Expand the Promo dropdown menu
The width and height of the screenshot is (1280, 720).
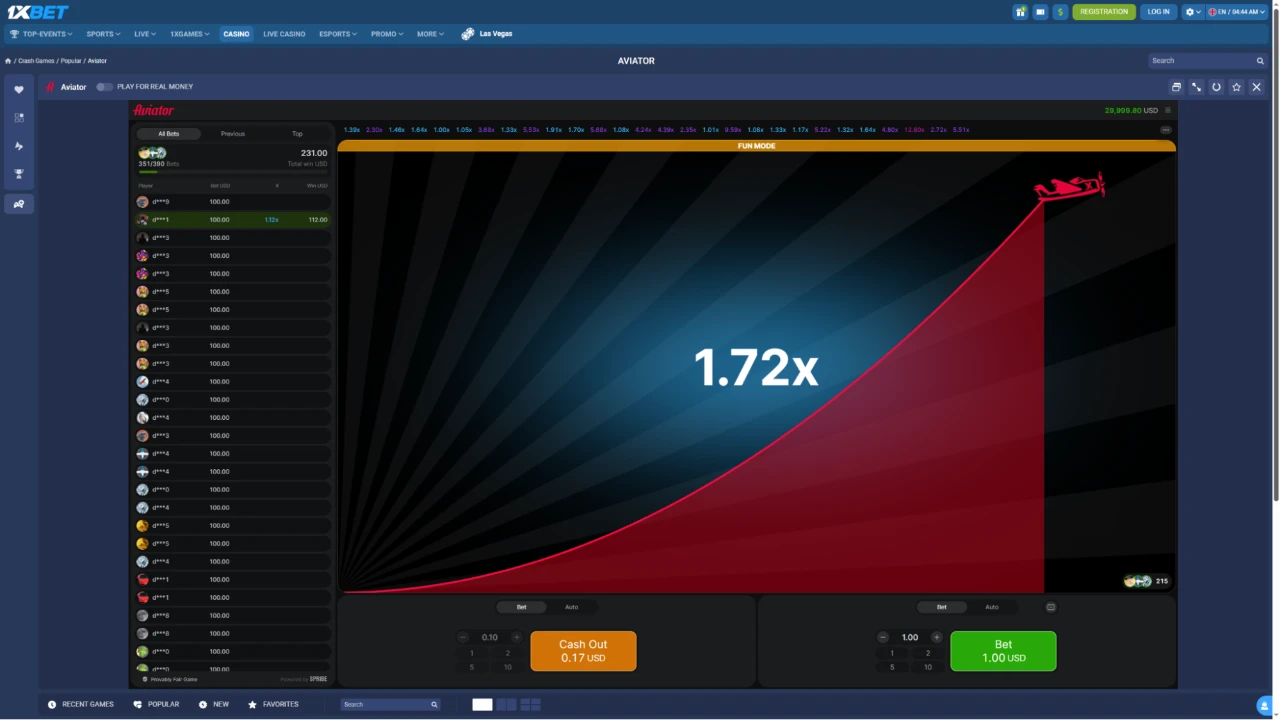(x=387, y=34)
